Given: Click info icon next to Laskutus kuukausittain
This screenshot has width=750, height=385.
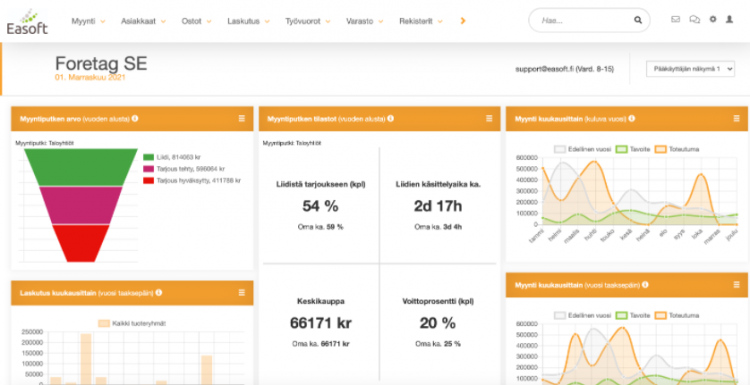Looking at the screenshot, I should point(158,292).
